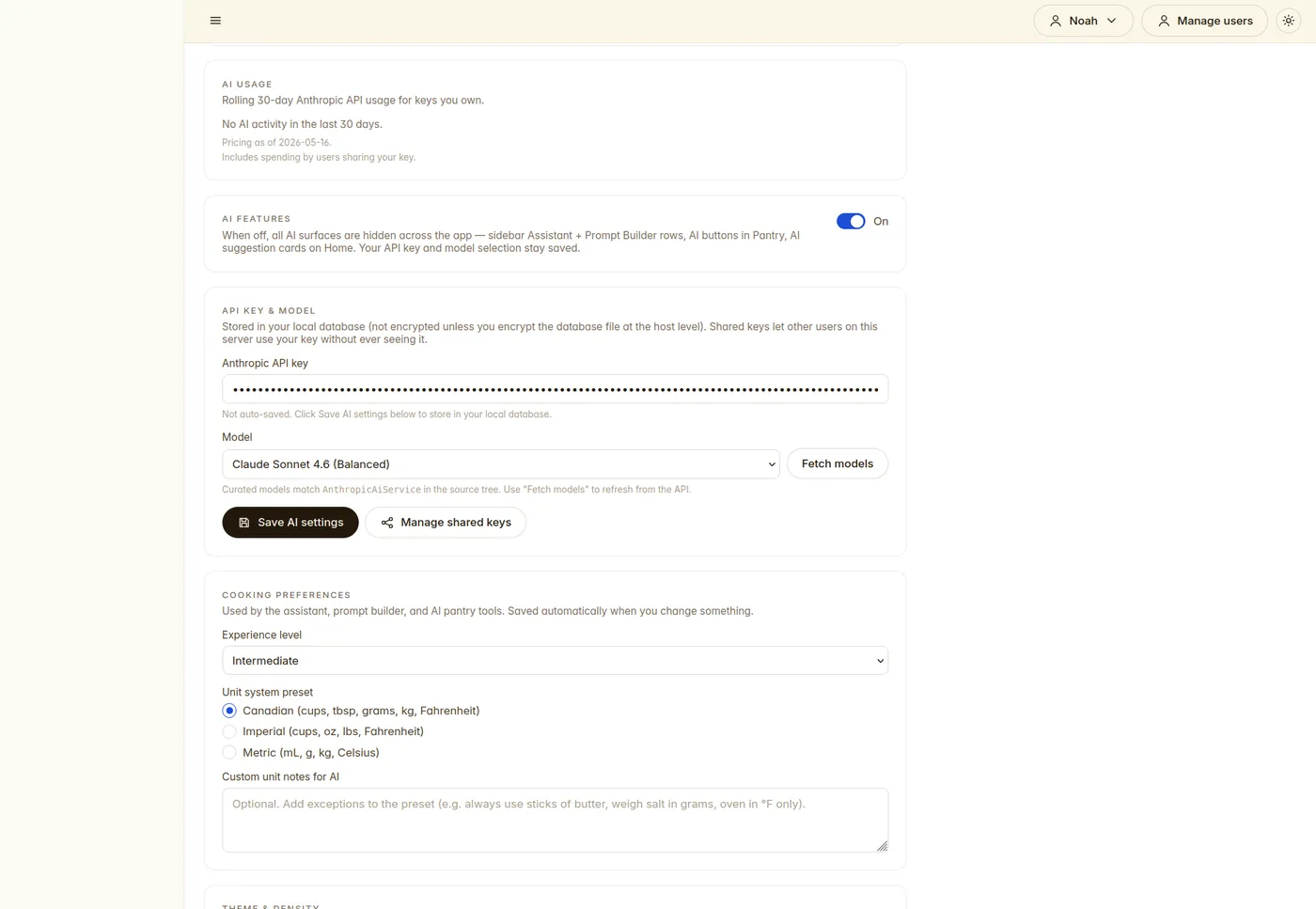Click the 'COOKING PREFERENCES' heading
1316x909 pixels.
287,595
